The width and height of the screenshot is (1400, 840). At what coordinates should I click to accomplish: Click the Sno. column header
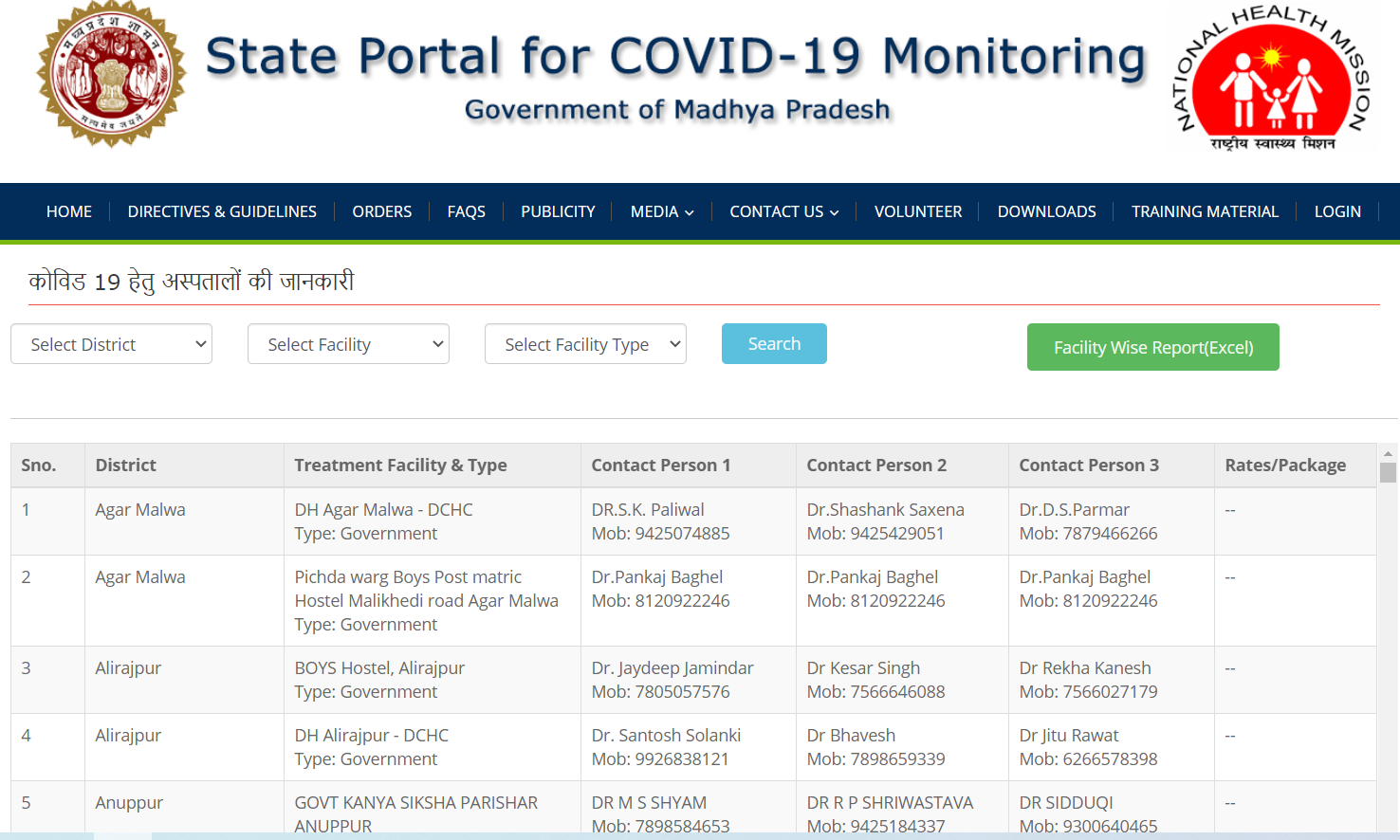point(47,466)
